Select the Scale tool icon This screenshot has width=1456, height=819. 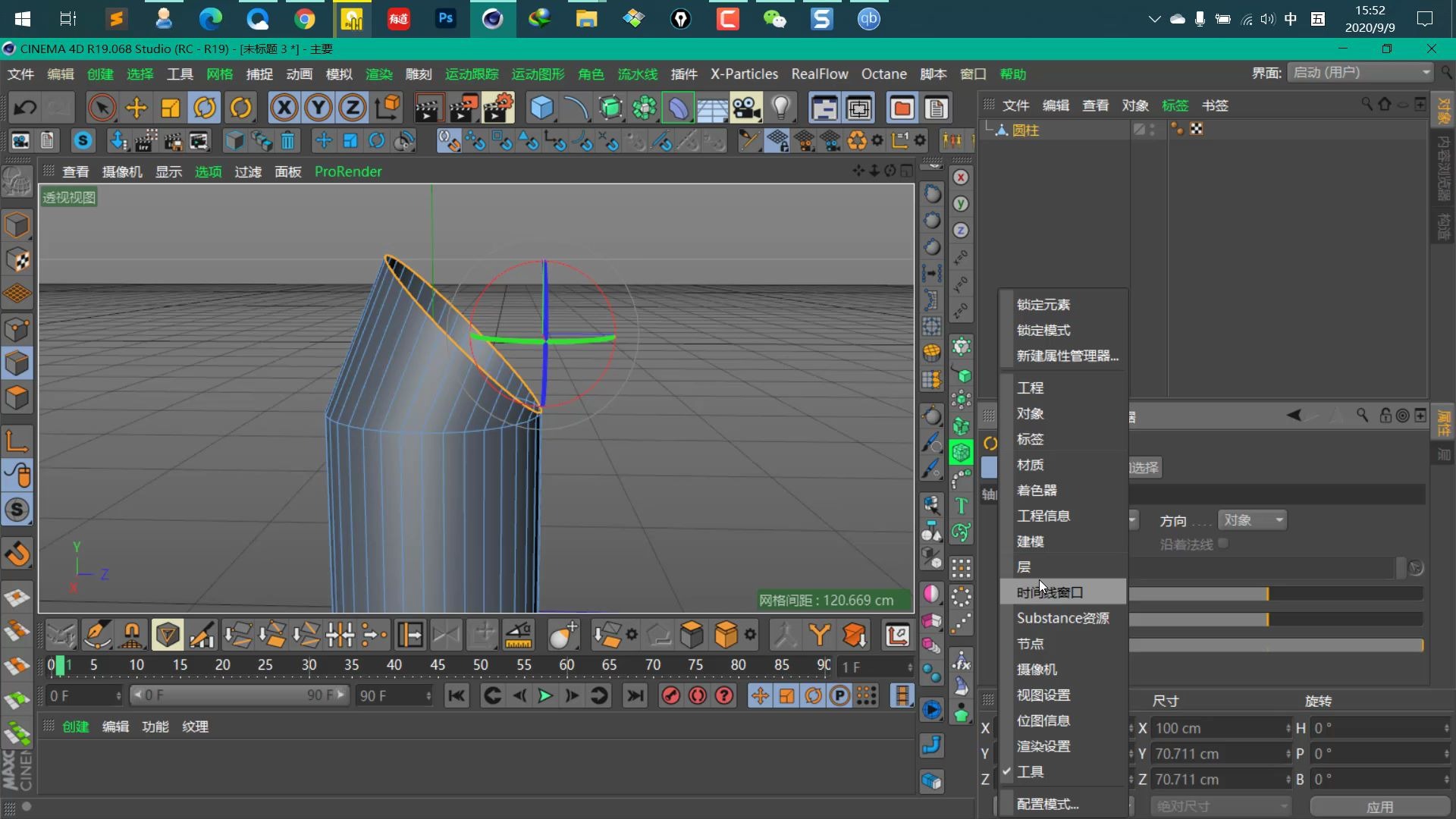tap(170, 108)
